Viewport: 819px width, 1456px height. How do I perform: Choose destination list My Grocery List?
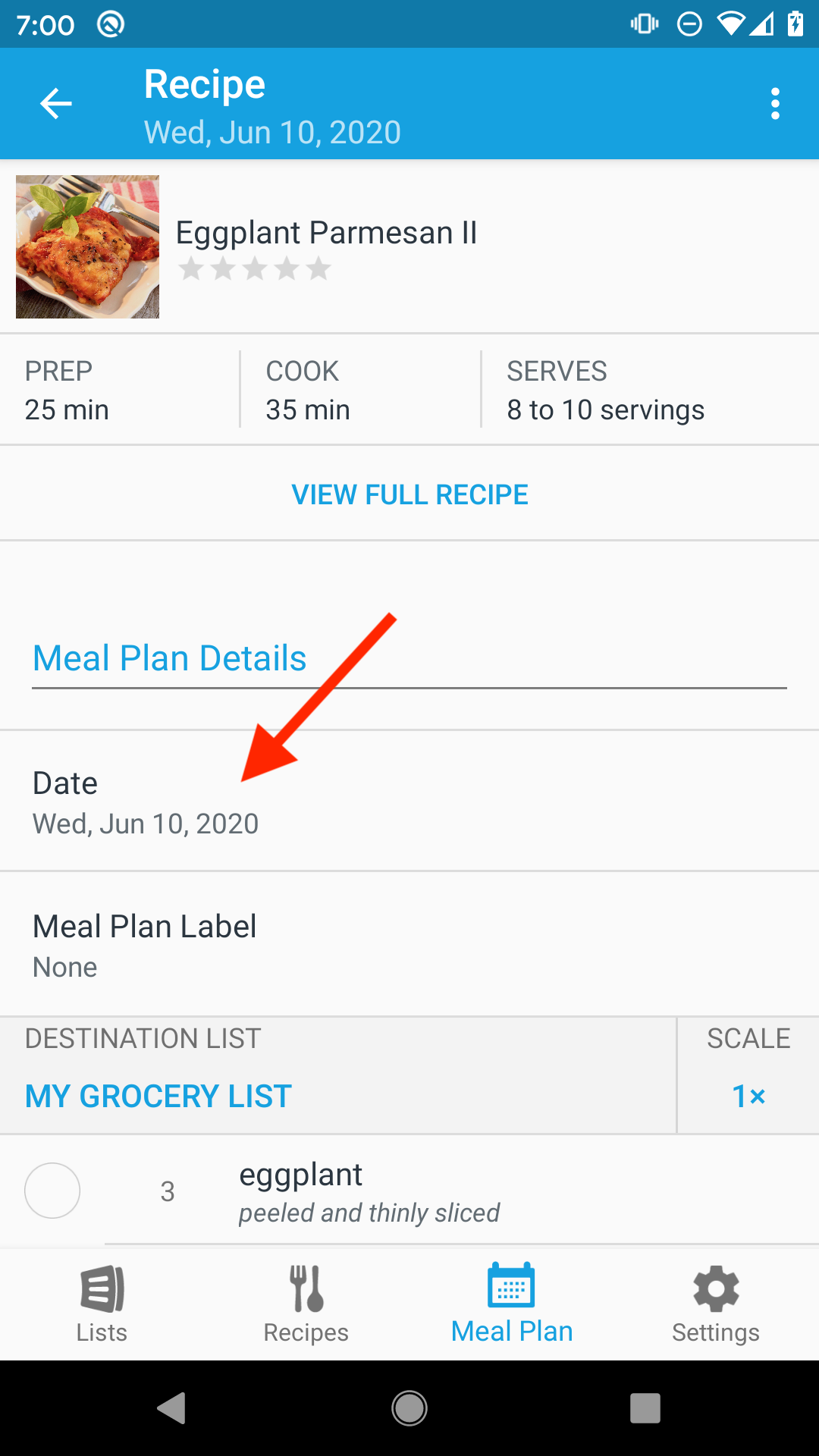click(x=158, y=1097)
